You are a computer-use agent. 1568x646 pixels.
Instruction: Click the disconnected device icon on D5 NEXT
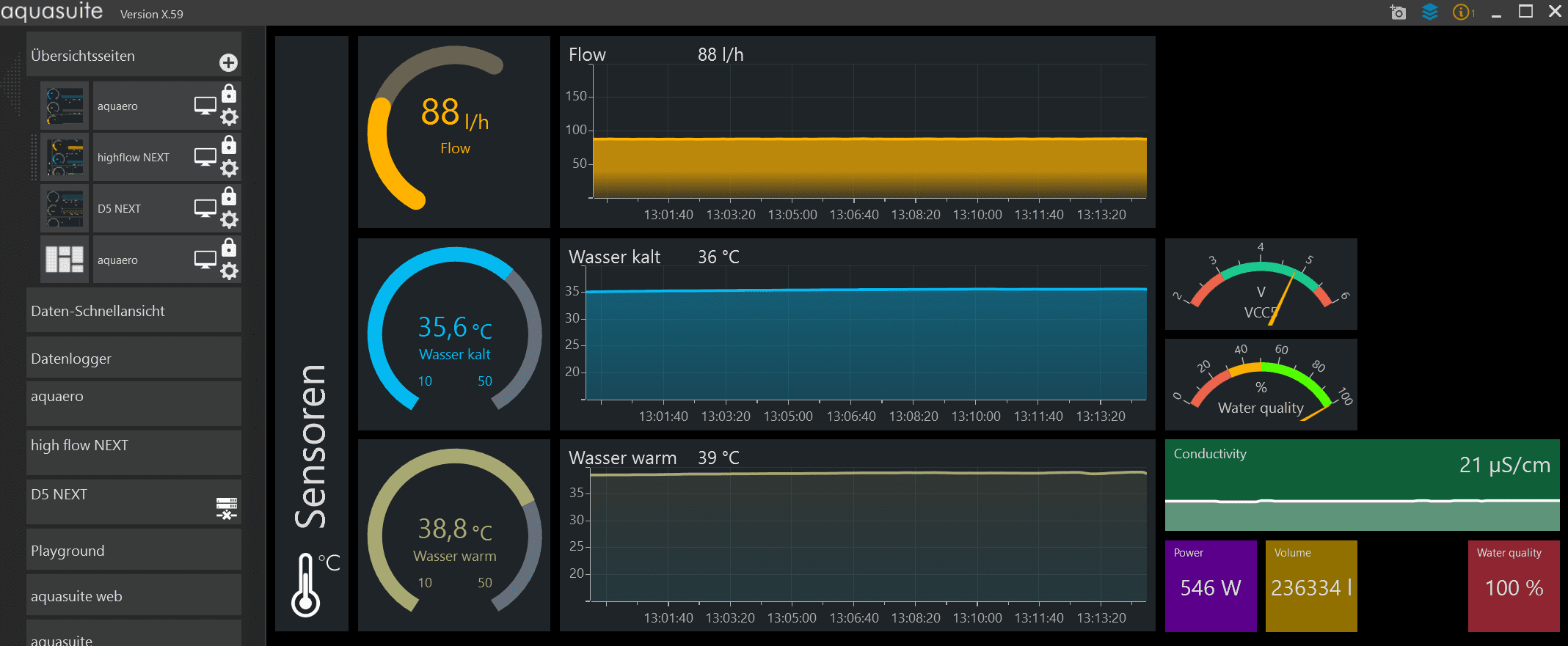point(227,507)
